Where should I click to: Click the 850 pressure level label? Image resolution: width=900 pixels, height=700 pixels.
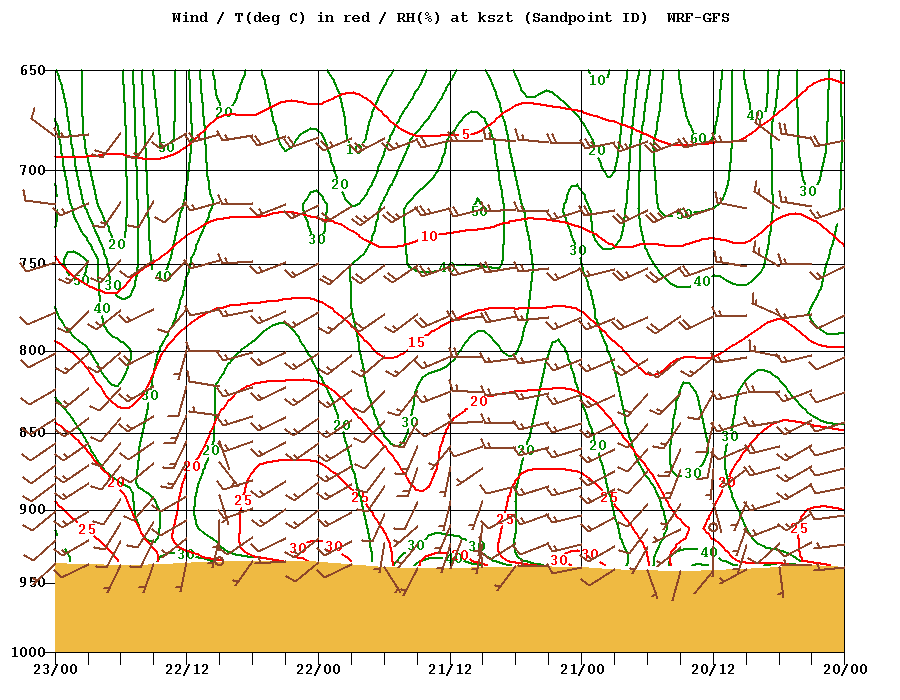pos(33,433)
